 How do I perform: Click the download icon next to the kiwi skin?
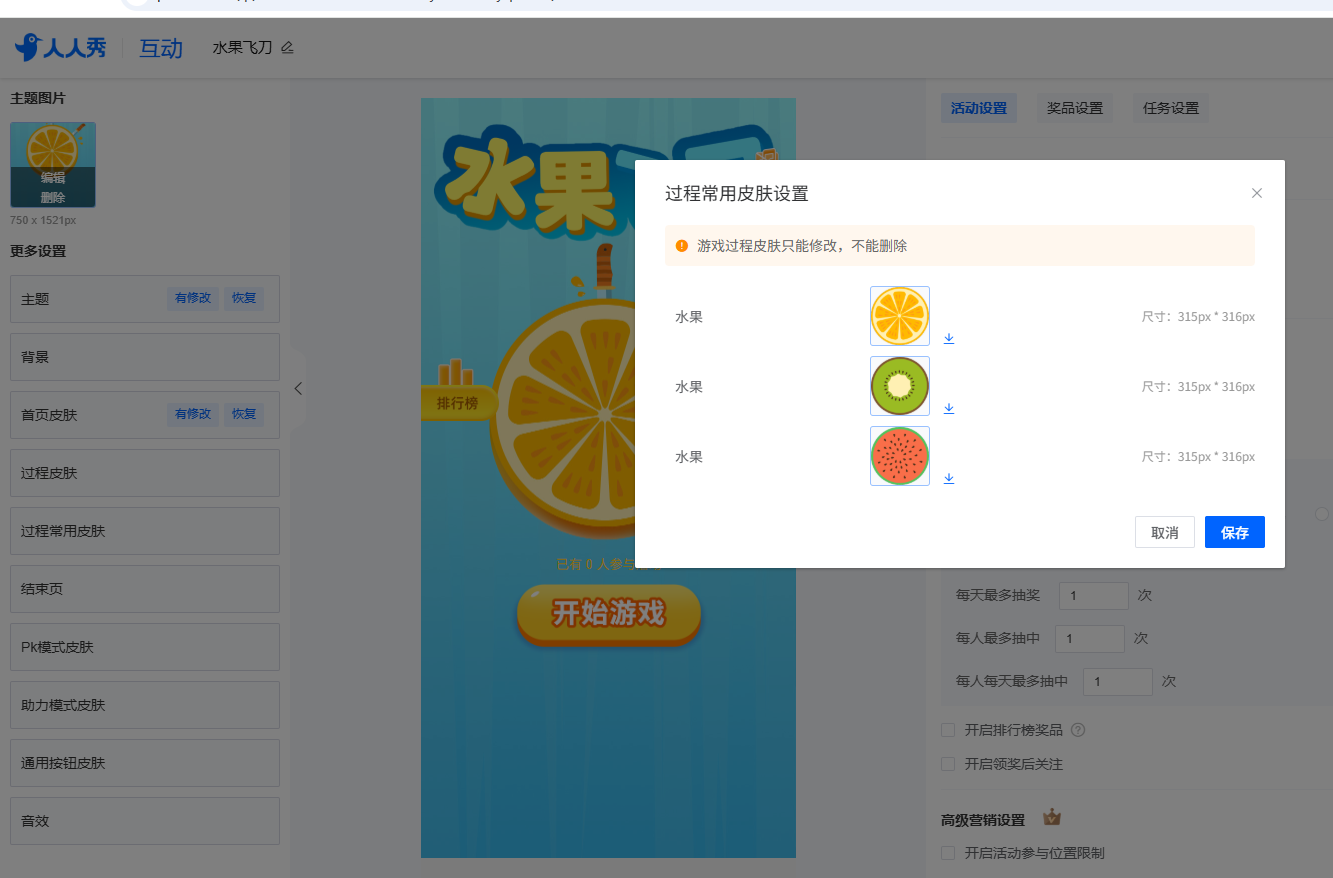point(948,408)
